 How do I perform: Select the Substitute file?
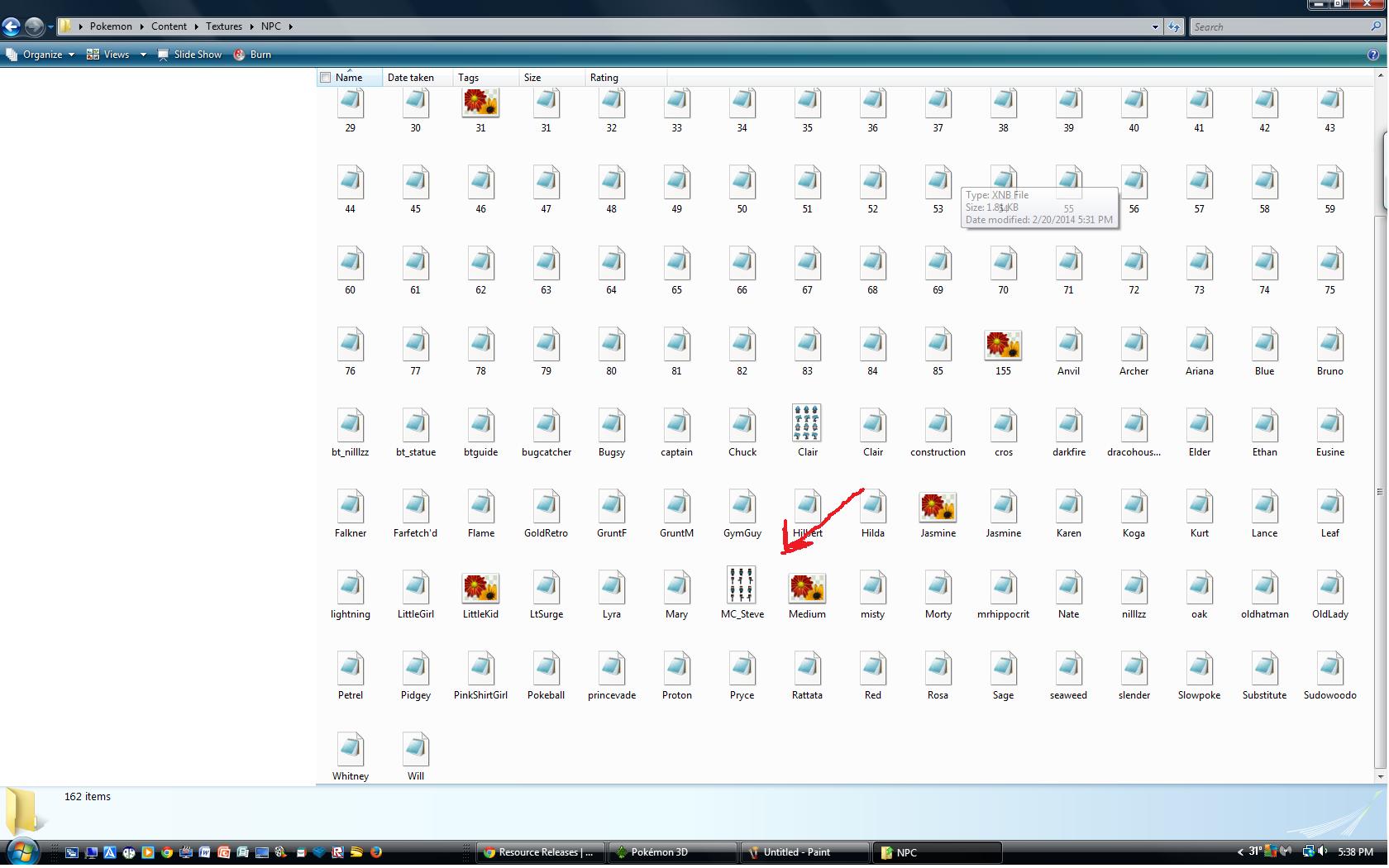tap(1264, 674)
